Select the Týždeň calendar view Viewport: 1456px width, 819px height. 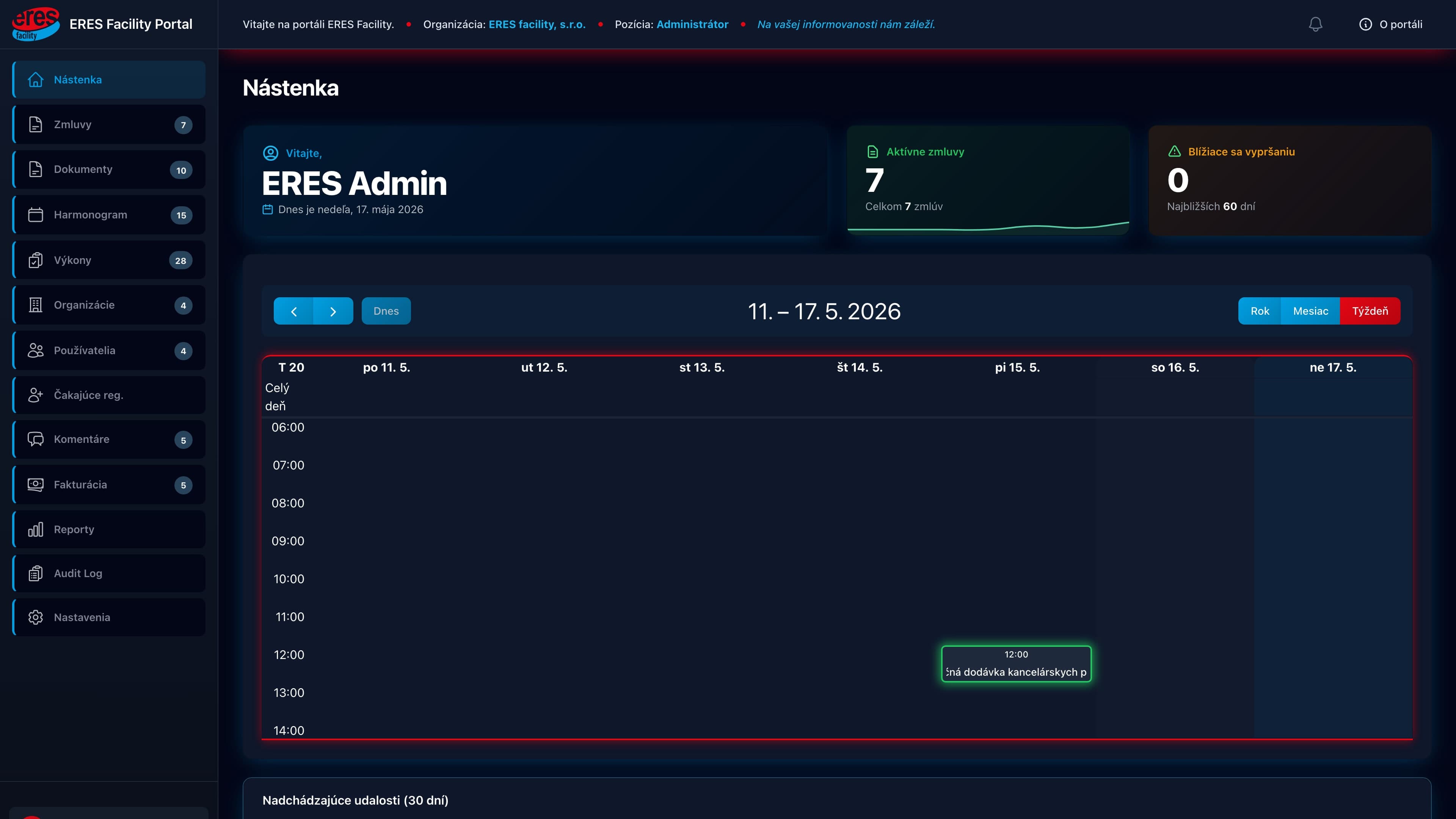point(1370,311)
